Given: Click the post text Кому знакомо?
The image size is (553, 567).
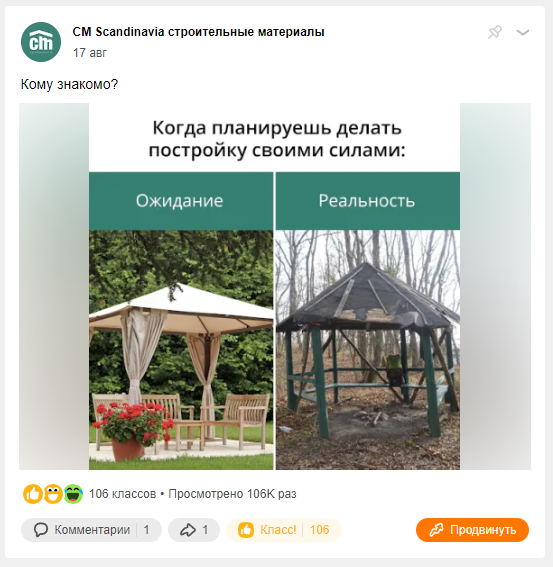Looking at the screenshot, I should pos(69,84).
